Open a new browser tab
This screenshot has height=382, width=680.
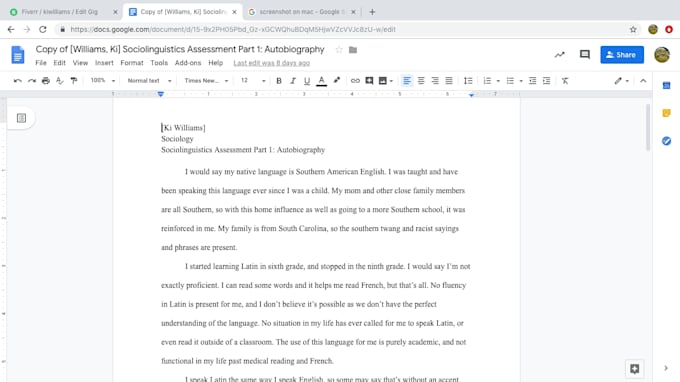(372, 12)
